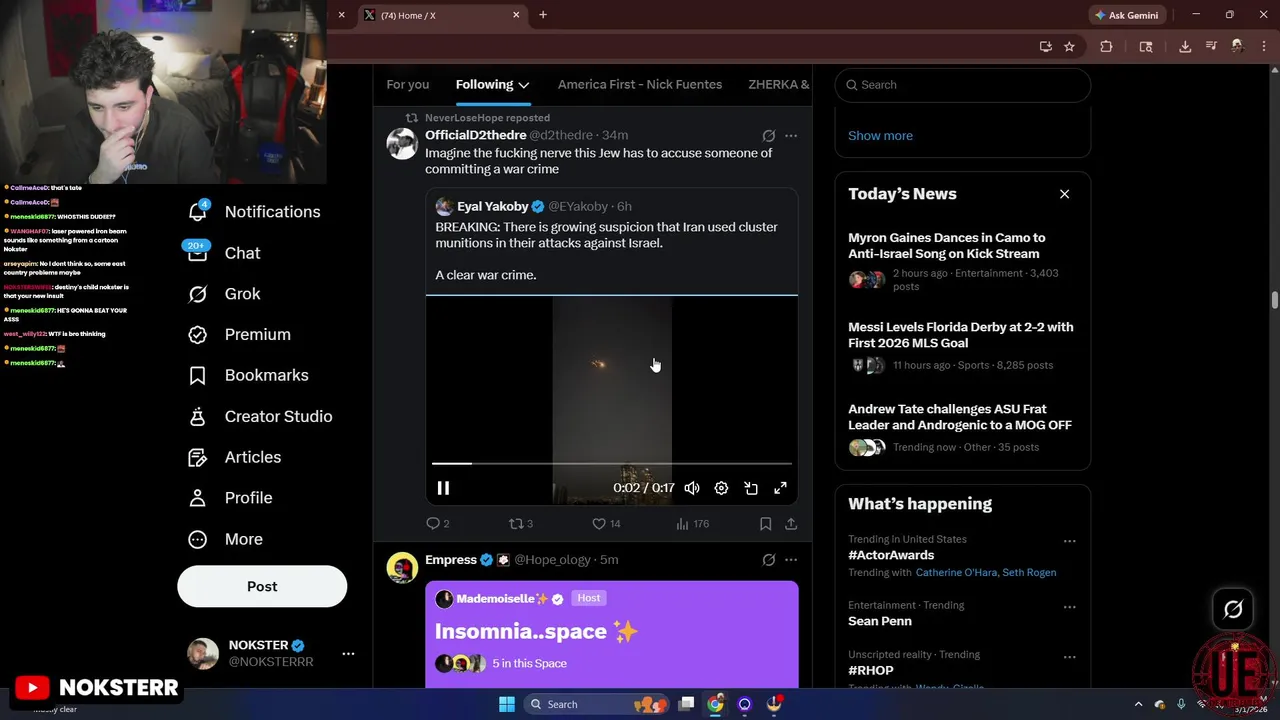This screenshot has height=720, width=1280.
Task: Open more options on Empress post
Action: [x=791, y=560]
